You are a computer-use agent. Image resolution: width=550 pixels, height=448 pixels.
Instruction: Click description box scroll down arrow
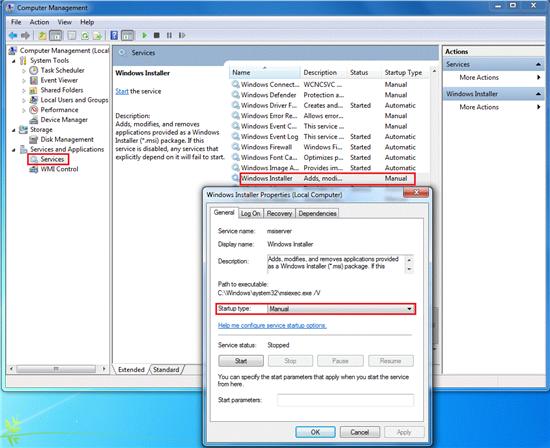tap(409, 269)
